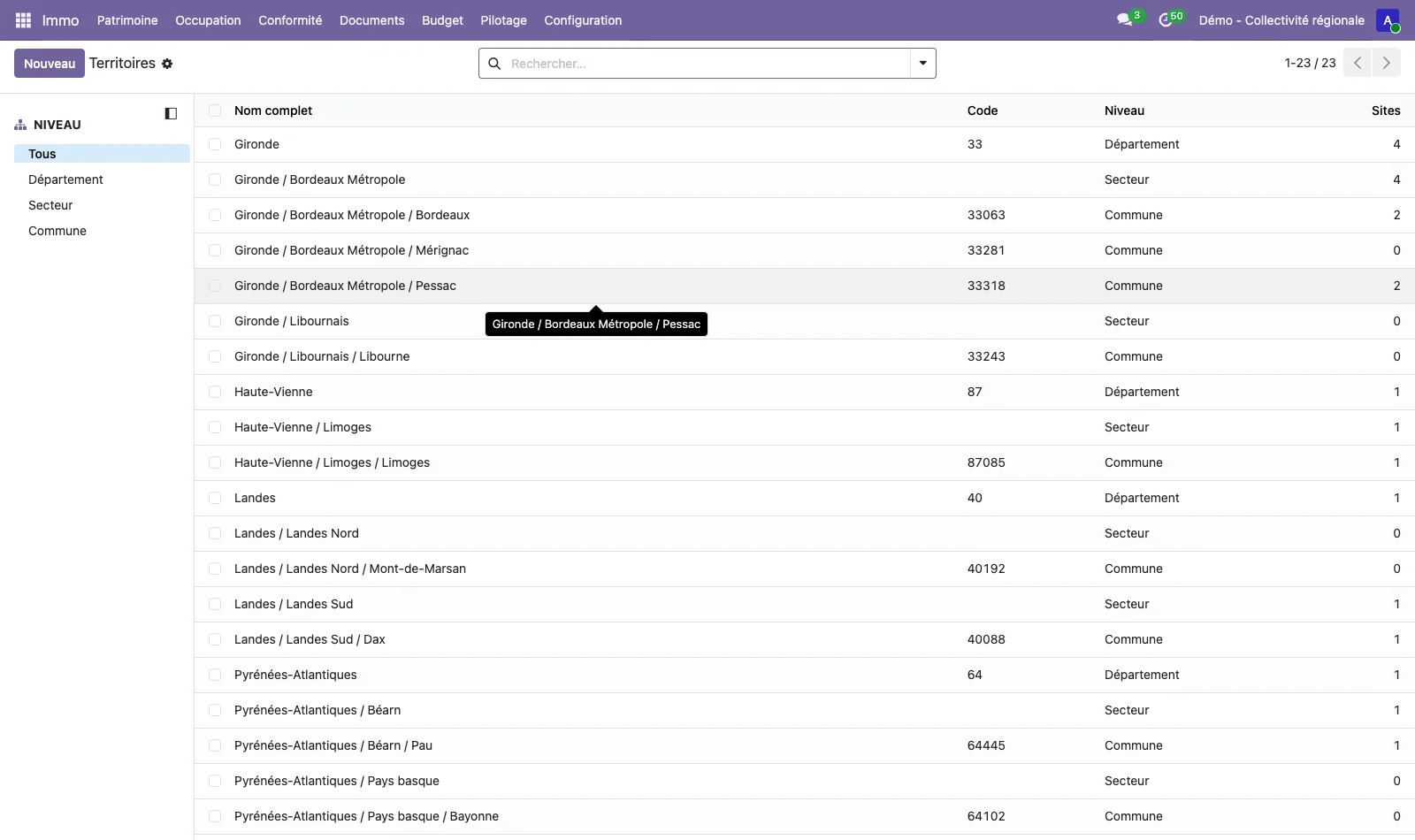Open Gironde / Bordeaux Métropole / Mérignac record
Image resolution: width=1415 pixels, height=840 pixels.
click(351, 250)
